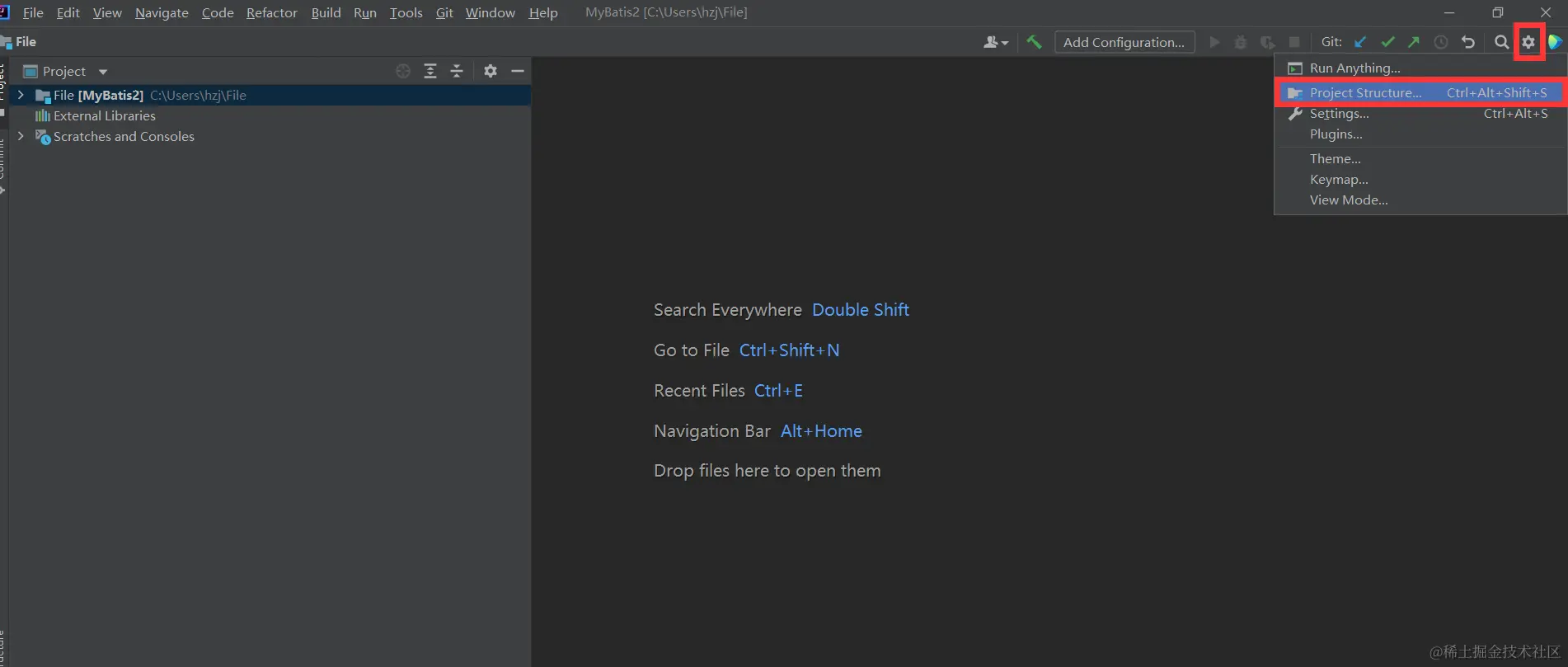Open Git Show History clock icon
The image size is (1568, 667).
point(1441,42)
